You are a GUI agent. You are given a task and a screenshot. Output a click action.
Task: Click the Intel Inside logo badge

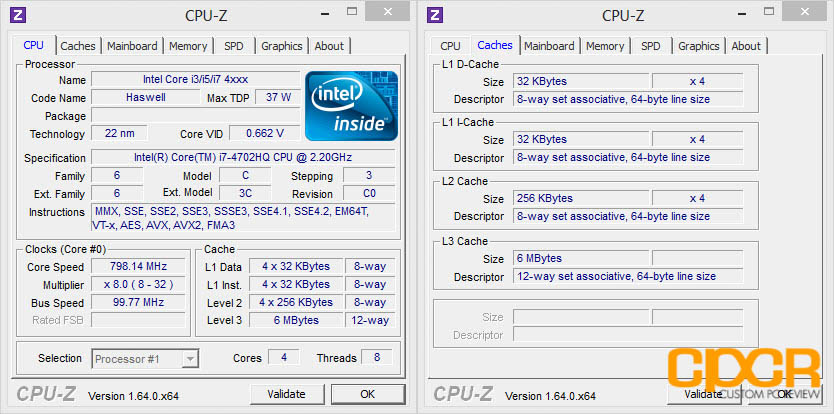(351, 106)
